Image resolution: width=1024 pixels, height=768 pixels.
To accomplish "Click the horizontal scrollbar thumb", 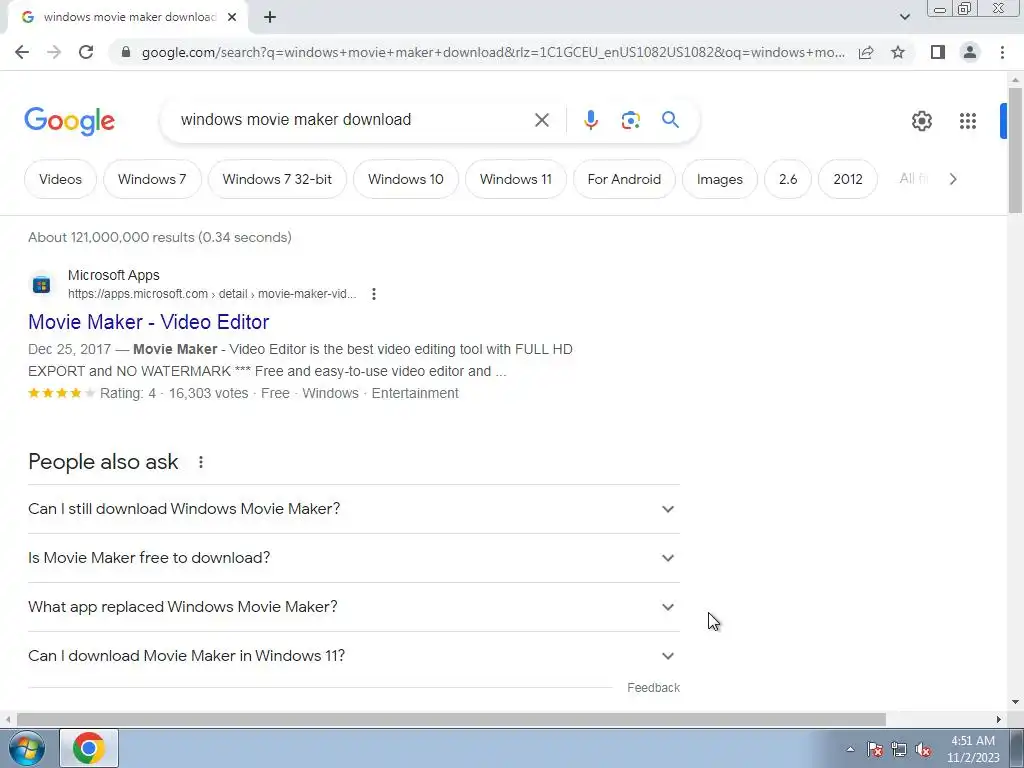I will pyautogui.click(x=451, y=719).
